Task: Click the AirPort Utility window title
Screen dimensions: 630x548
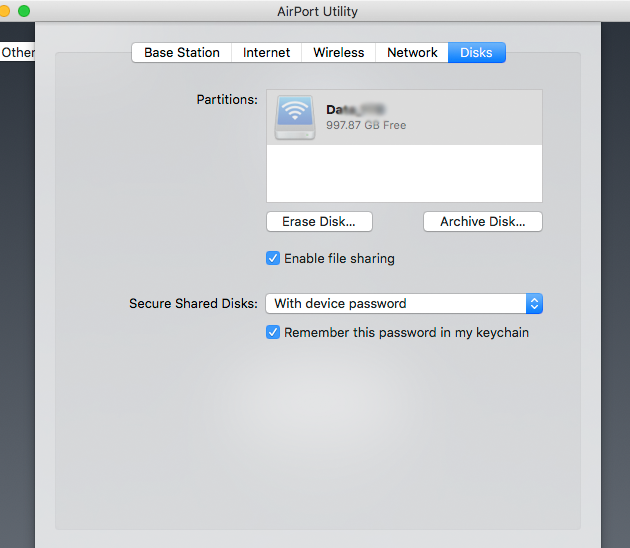Action: [x=317, y=11]
